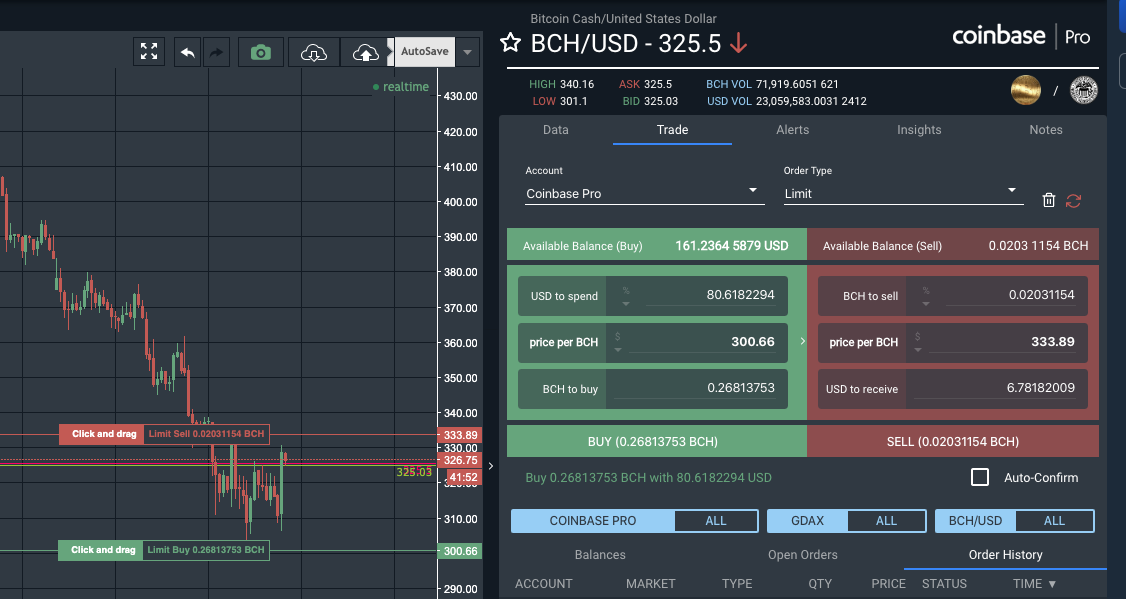The width and height of the screenshot is (1126, 599).
Task: Sort order history by TIME column
Action: tap(1035, 584)
